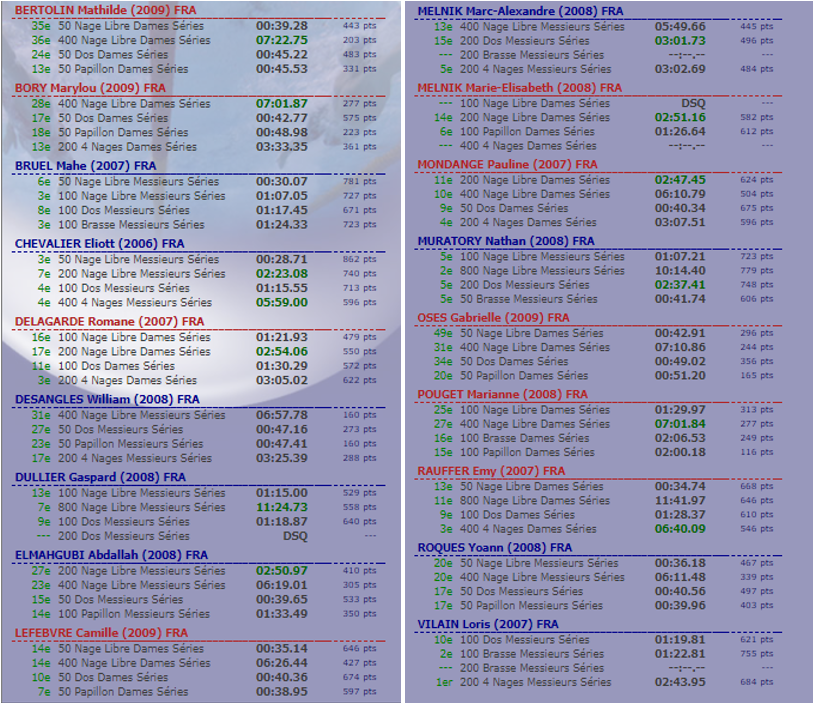This screenshot has width=813, height=703.
Task: Click the BORY Marylou (2009) name header
Action: (90, 88)
